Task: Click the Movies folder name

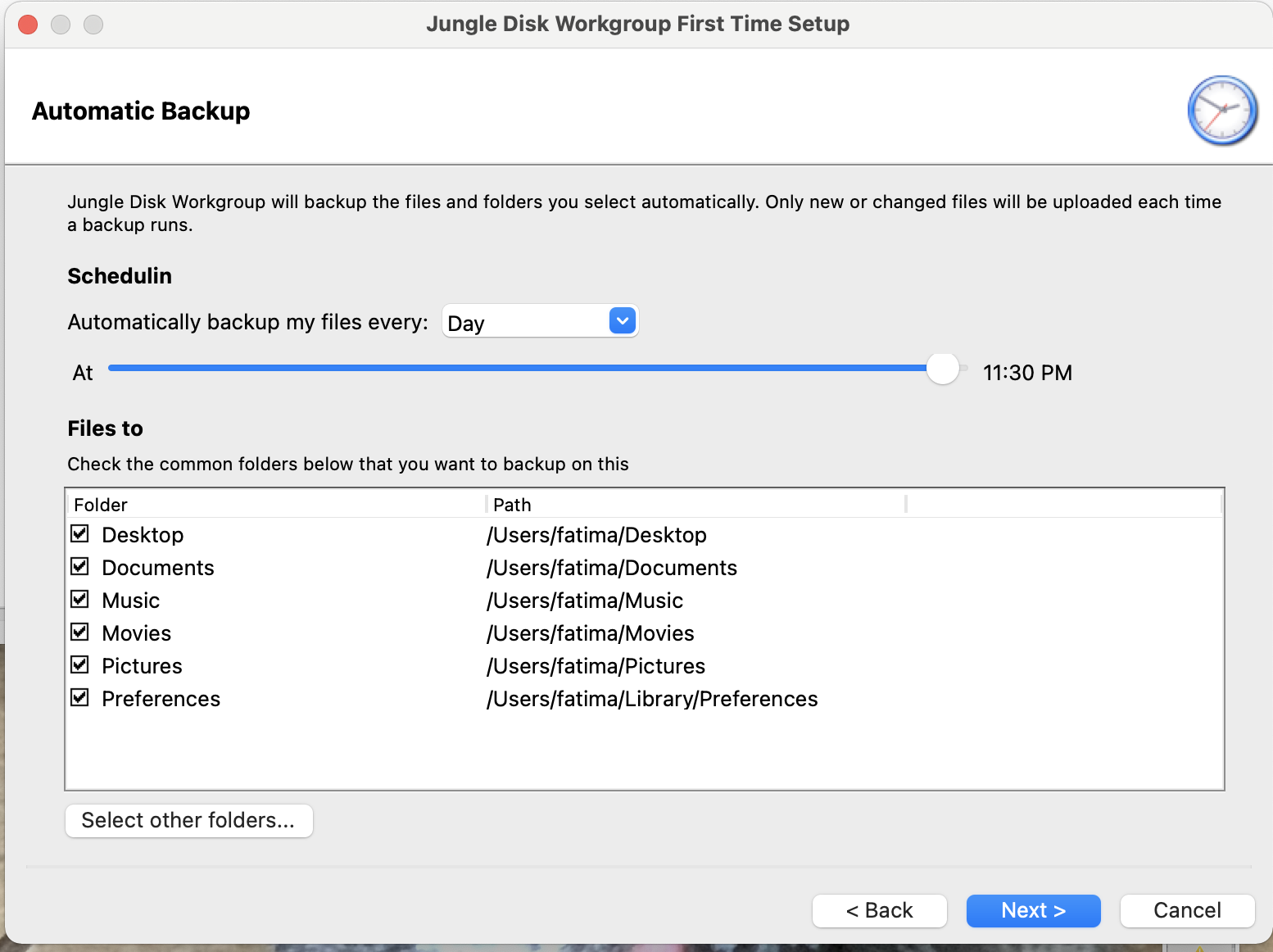Action: click(x=137, y=633)
